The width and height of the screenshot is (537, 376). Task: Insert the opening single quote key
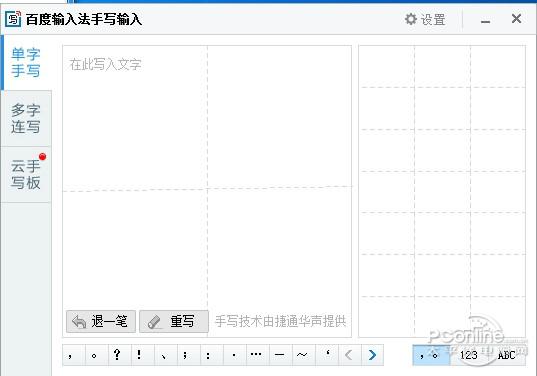click(x=327, y=355)
